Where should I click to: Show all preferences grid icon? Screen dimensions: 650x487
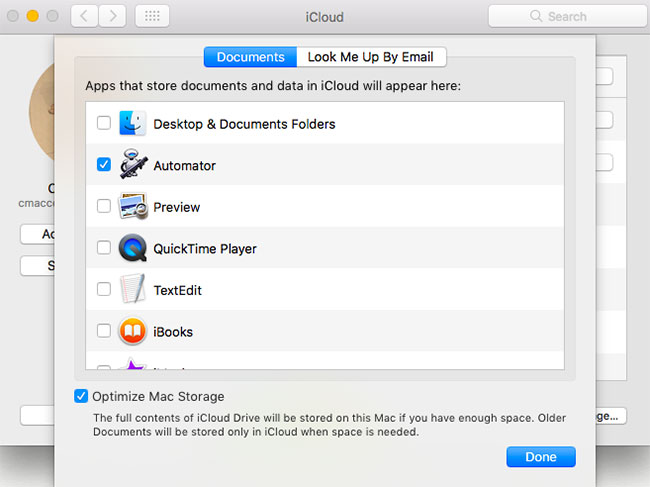point(151,16)
